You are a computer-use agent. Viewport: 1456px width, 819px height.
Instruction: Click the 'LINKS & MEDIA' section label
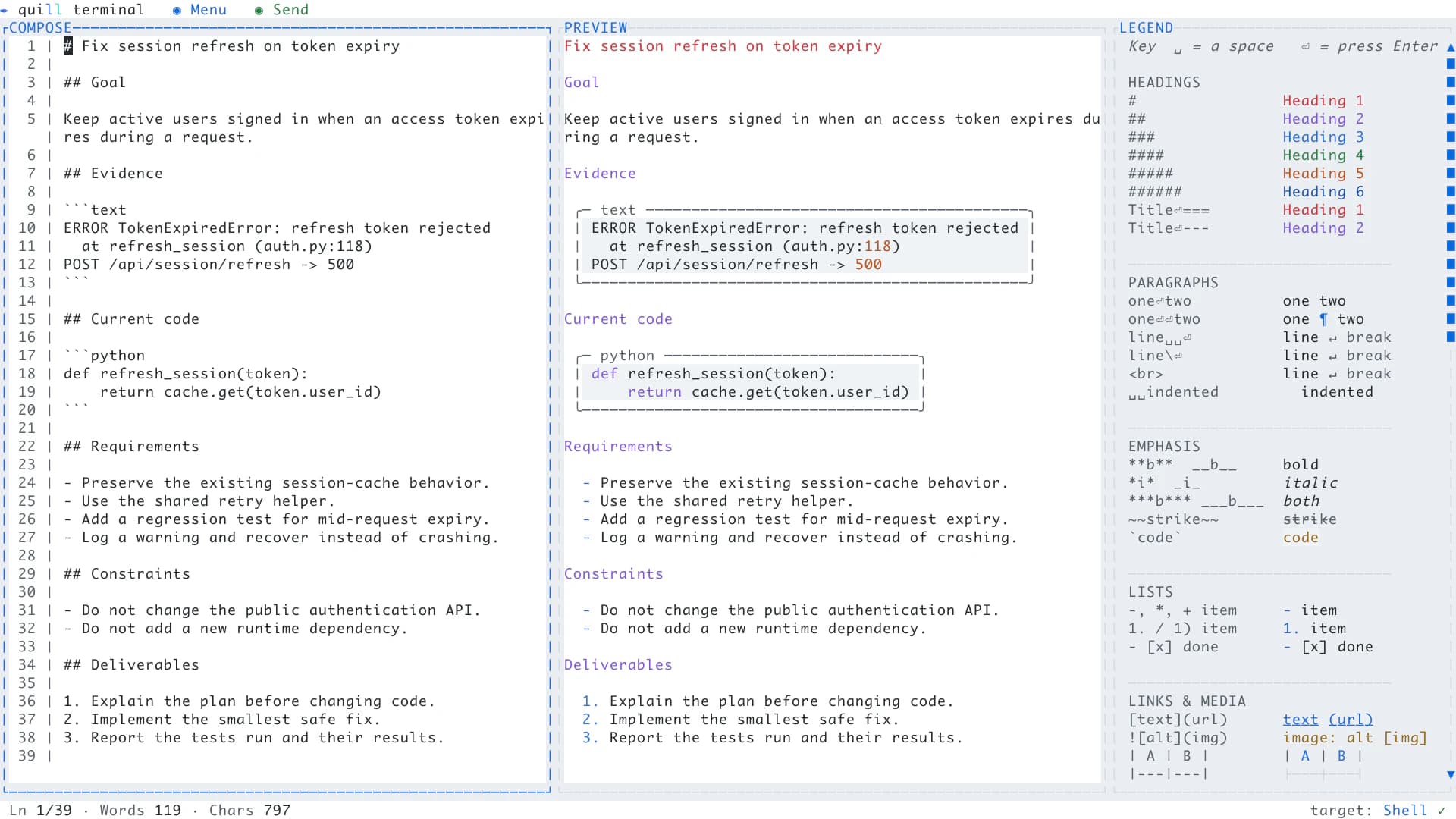(1187, 701)
